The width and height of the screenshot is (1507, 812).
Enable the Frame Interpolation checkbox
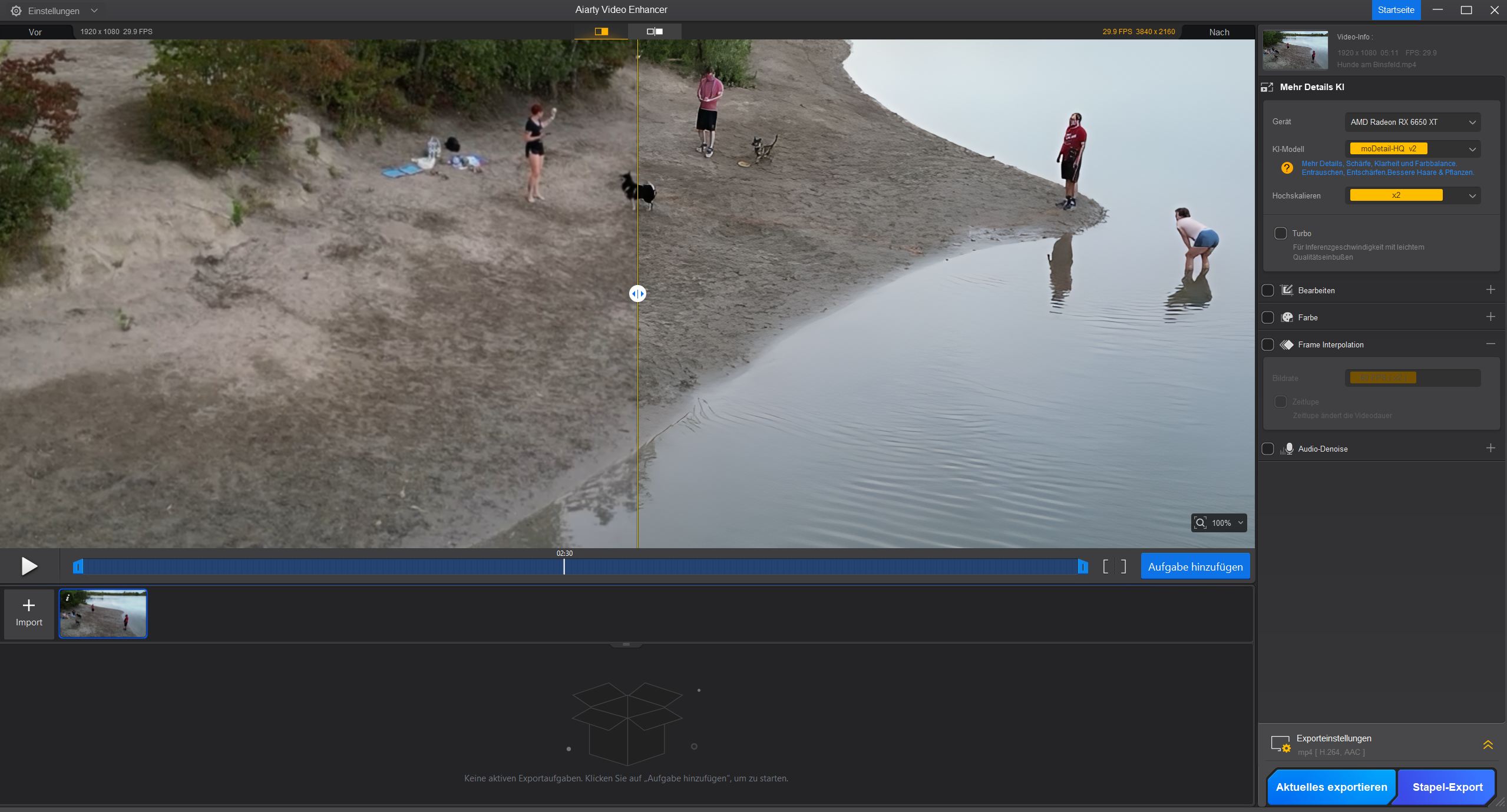(1268, 344)
